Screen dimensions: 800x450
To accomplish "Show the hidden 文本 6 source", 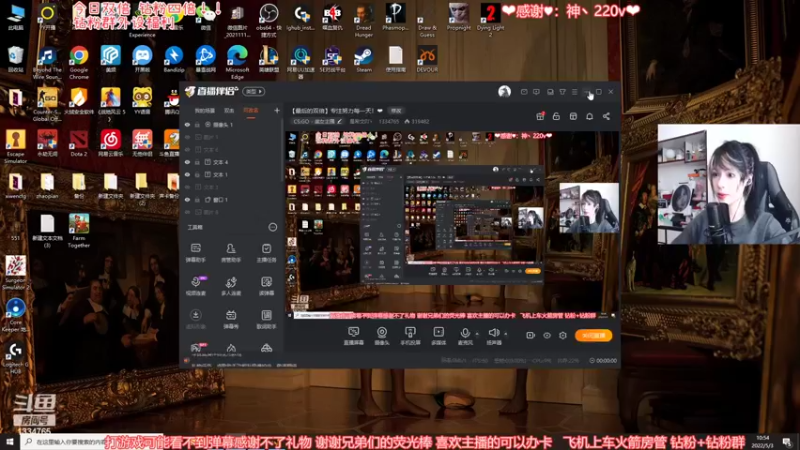I will 187,149.
